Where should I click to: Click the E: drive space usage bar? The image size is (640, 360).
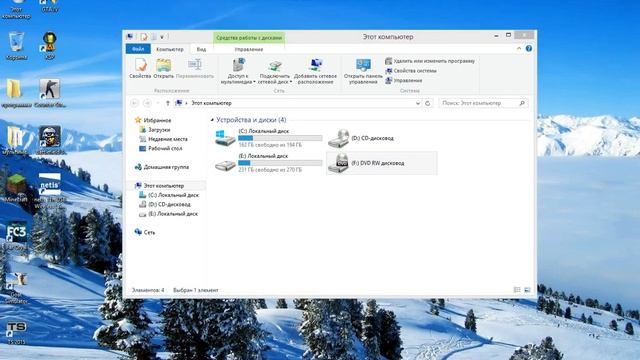pyautogui.click(x=280, y=163)
